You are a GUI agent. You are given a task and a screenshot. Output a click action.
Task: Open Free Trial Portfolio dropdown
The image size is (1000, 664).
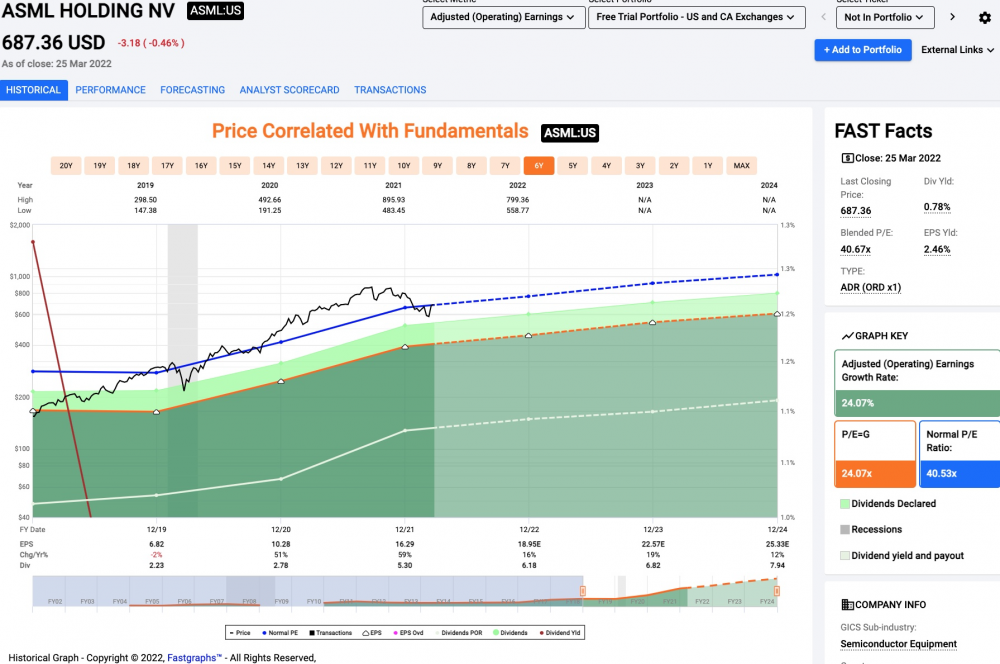pos(696,17)
